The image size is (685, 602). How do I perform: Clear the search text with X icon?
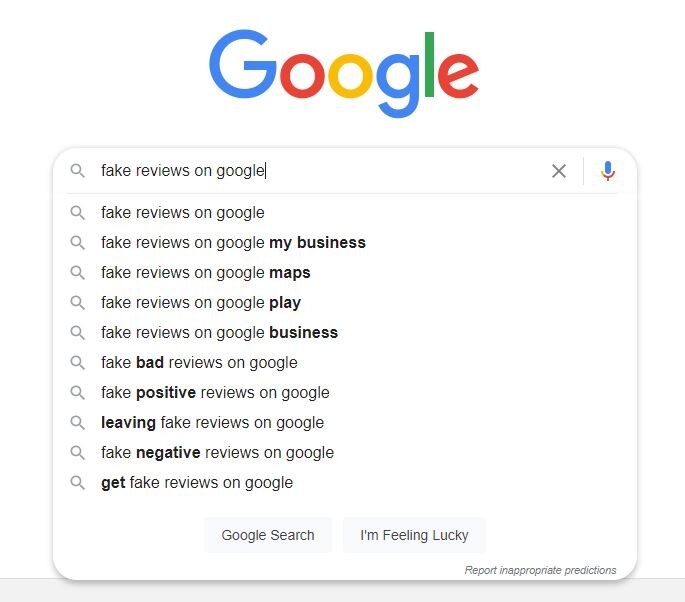click(x=559, y=171)
